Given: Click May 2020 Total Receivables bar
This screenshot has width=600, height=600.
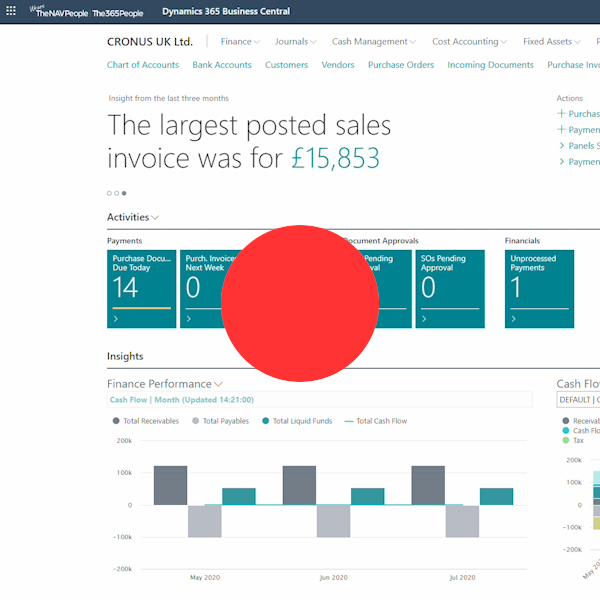Looking at the screenshot, I should (170, 485).
